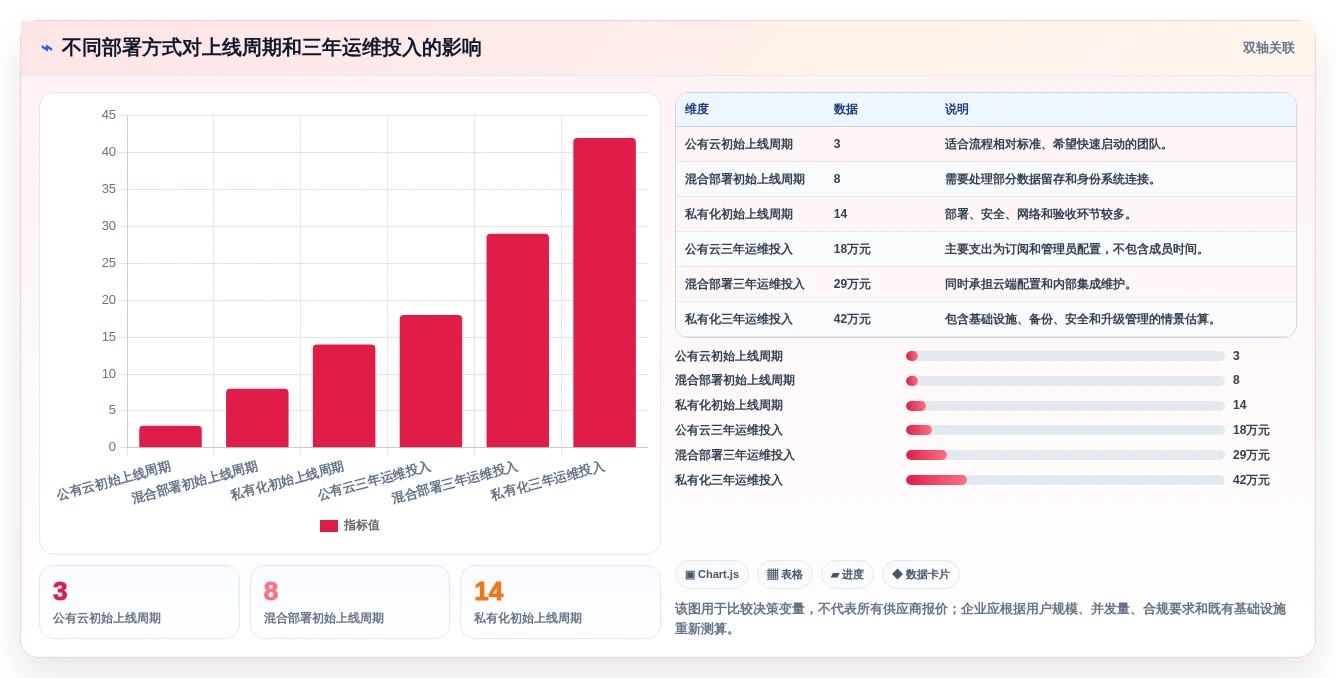Screen dimensions: 1336x678
Task: Click the chart title 不同部署方式对上线周期和三年运维投入的影响
Action: [x=271, y=48]
